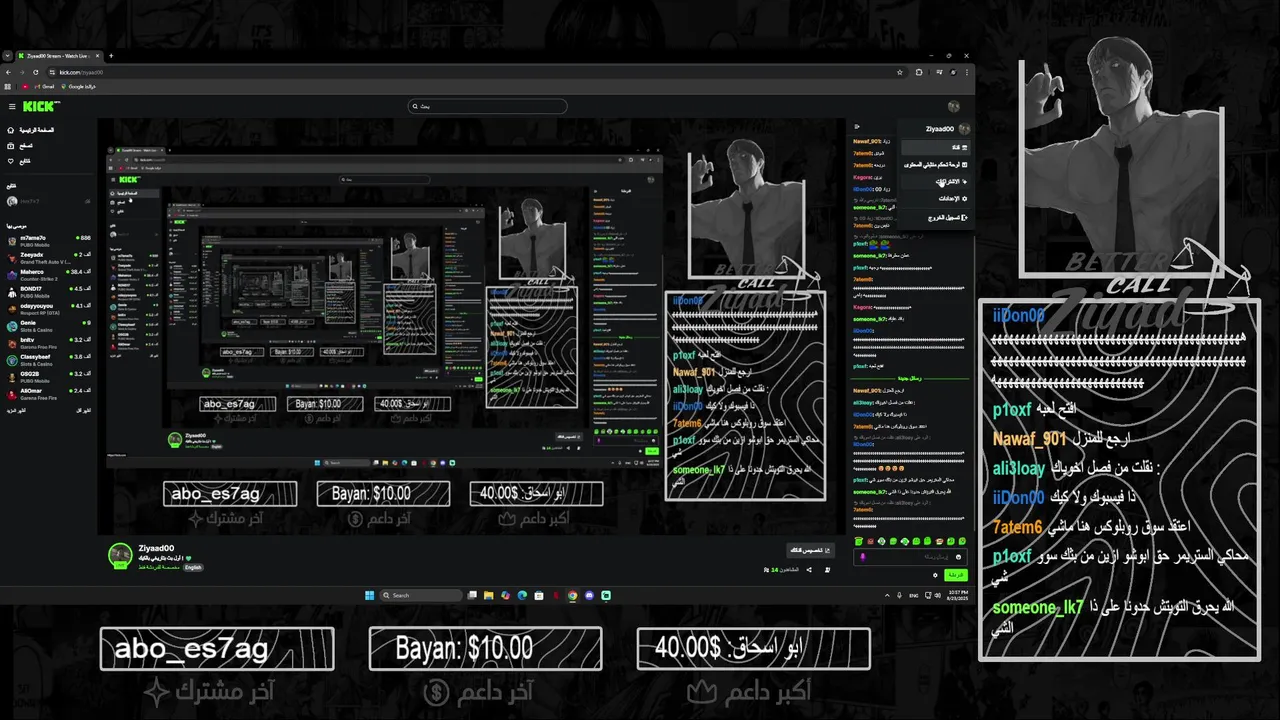Open Task View on the taskbar

(472, 595)
